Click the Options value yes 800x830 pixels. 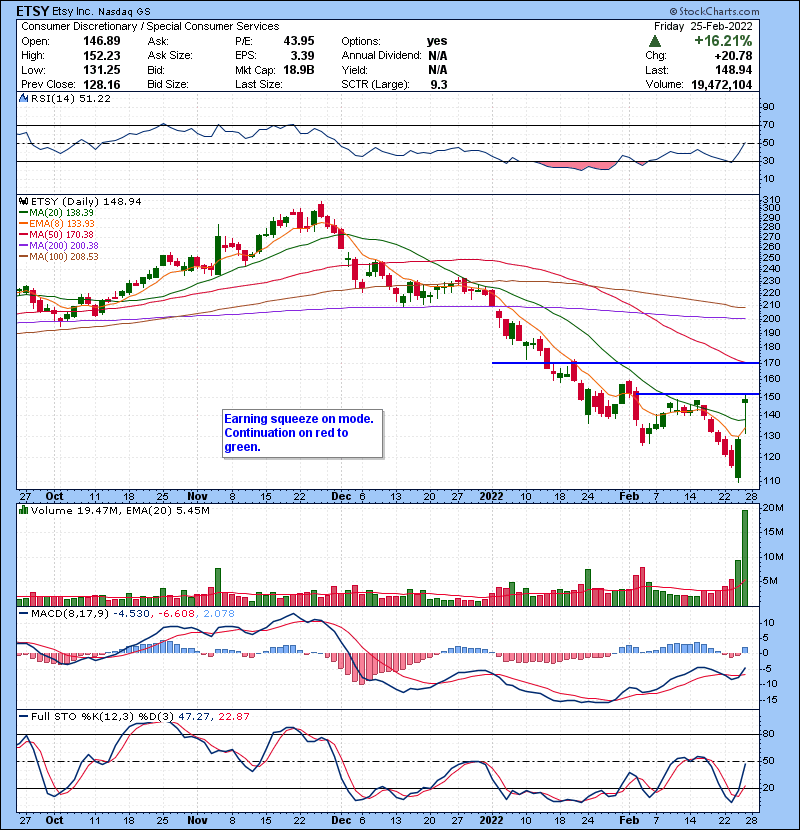pos(437,41)
